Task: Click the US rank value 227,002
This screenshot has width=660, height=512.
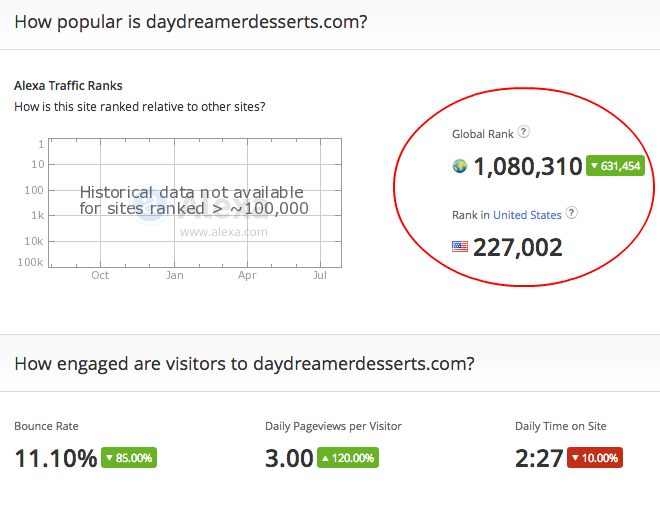Action: click(x=517, y=247)
